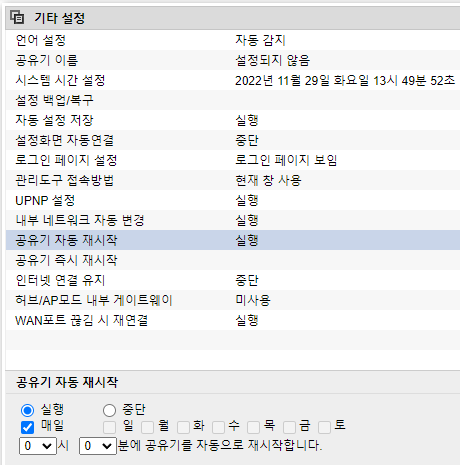
Task: Click the 현재 창 사용 value
Action: point(268,180)
